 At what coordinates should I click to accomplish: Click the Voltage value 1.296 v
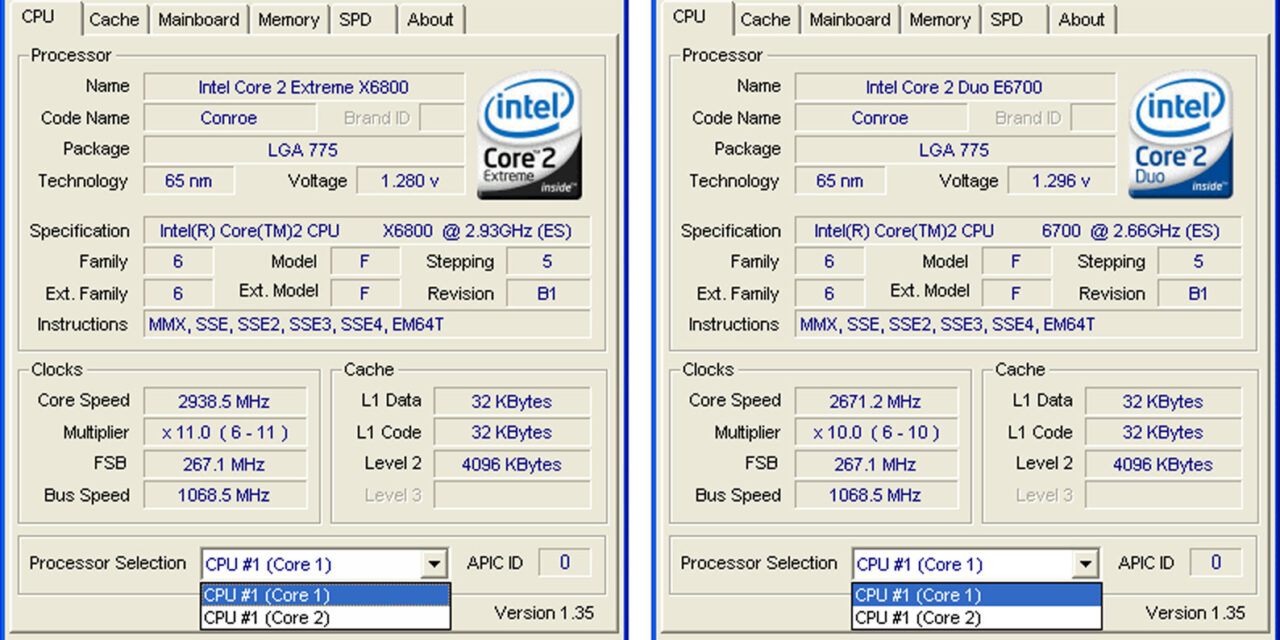tap(1061, 181)
